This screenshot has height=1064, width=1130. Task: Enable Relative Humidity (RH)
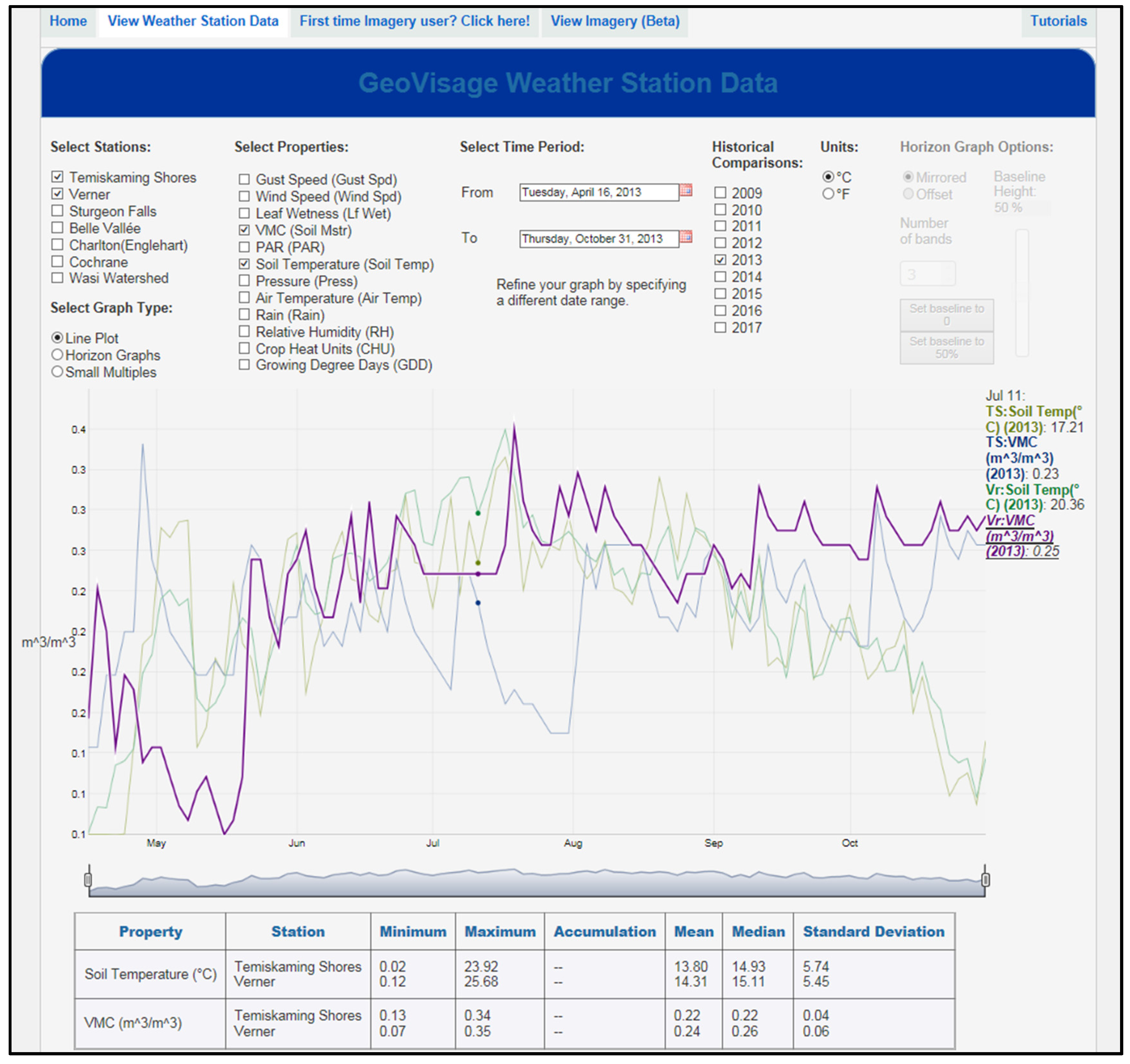245,331
